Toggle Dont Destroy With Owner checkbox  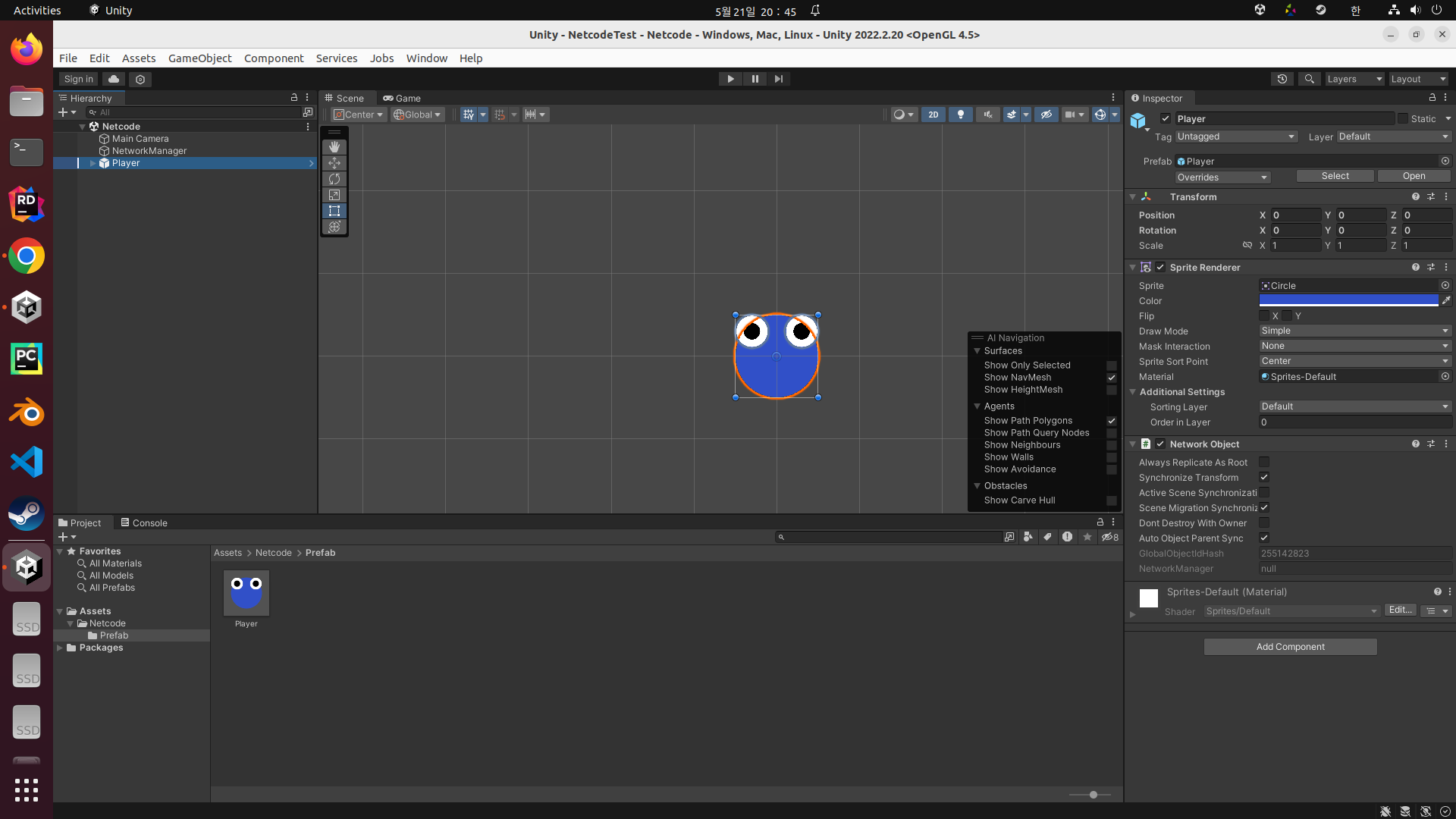point(1264,523)
